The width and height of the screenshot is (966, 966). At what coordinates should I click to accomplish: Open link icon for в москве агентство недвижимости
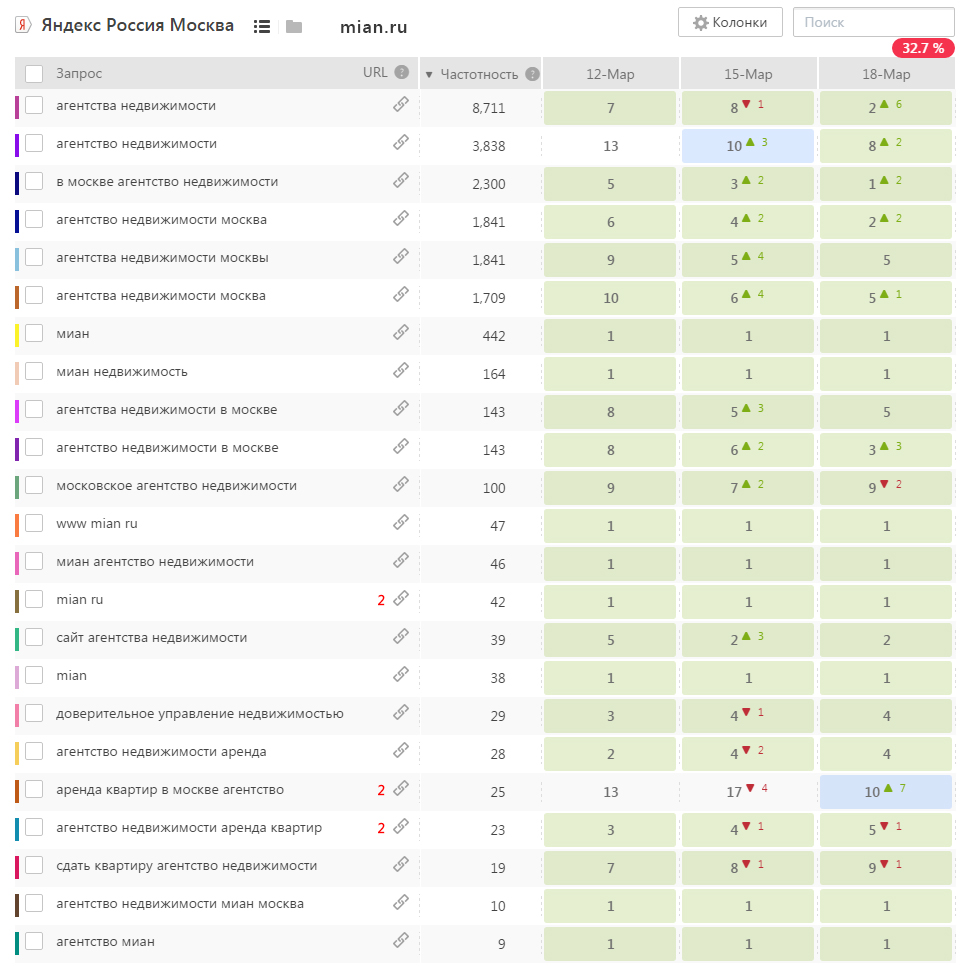pos(401,181)
